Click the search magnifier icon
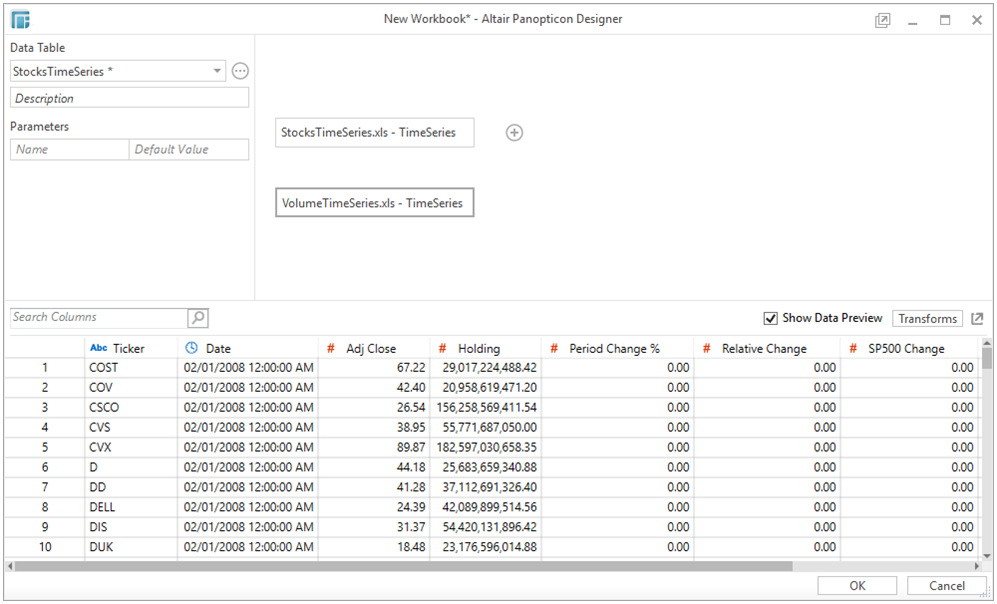The height and width of the screenshot is (604, 997). tap(198, 318)
